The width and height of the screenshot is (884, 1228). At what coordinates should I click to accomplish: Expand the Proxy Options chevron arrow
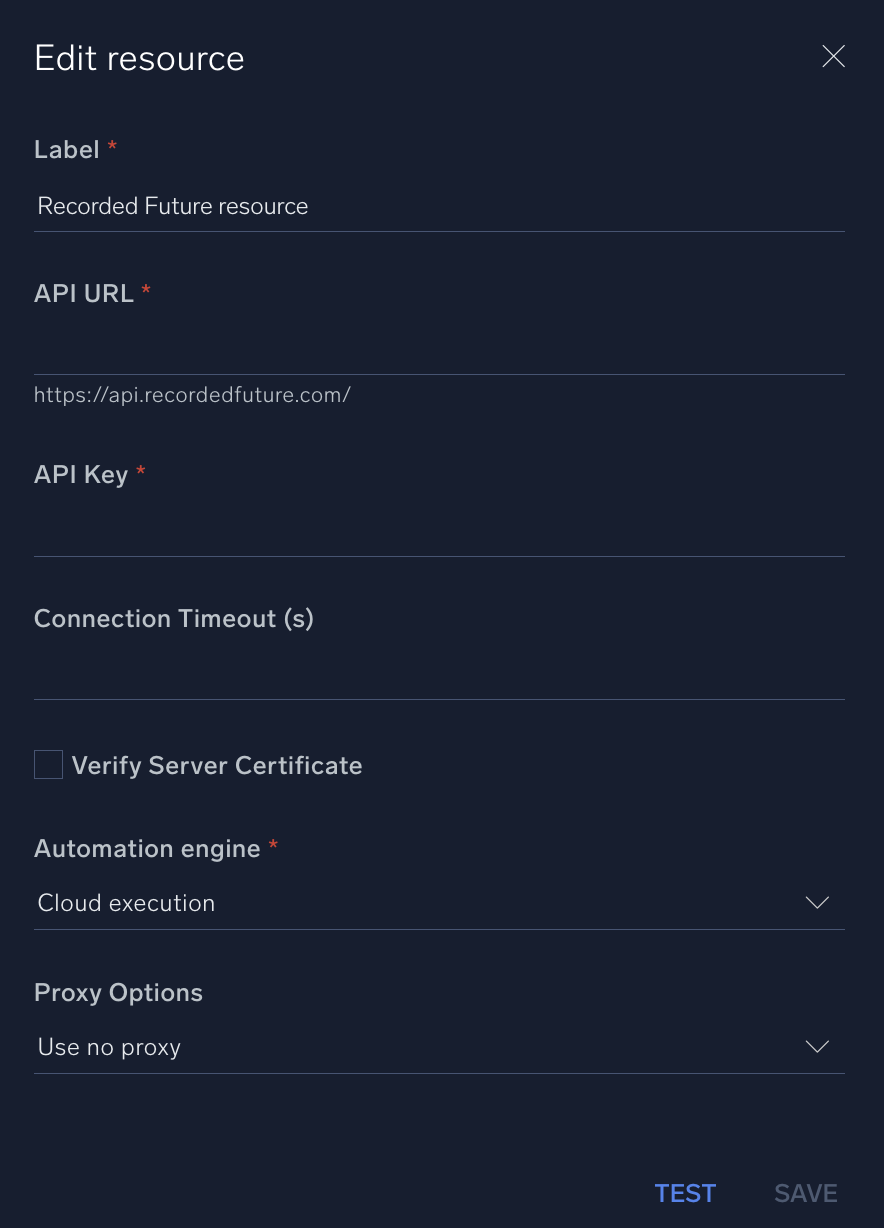pos(817,1047)
